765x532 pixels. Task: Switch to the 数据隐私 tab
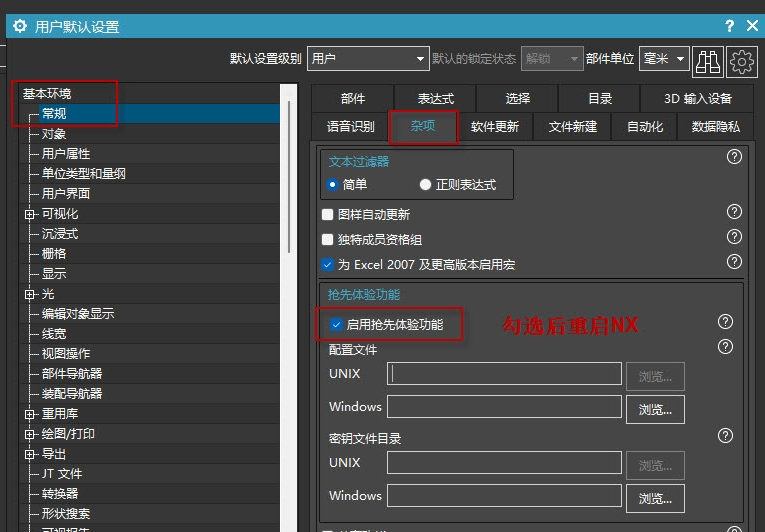[x=716, y=127]
